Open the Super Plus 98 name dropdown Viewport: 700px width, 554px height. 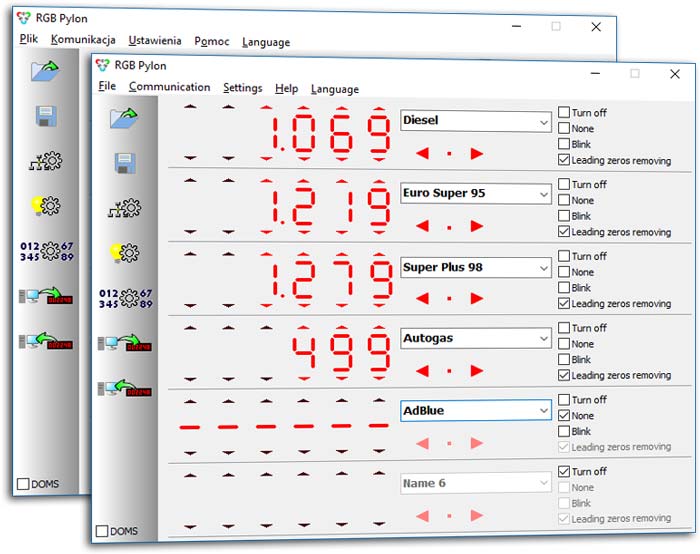[x=543, y=268]
